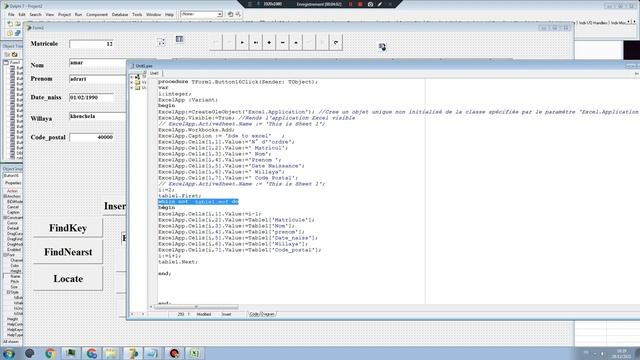Click the Properties tab in Object Inspector
This screenshot has width=640, height=360.
click(x=13, y=183)
